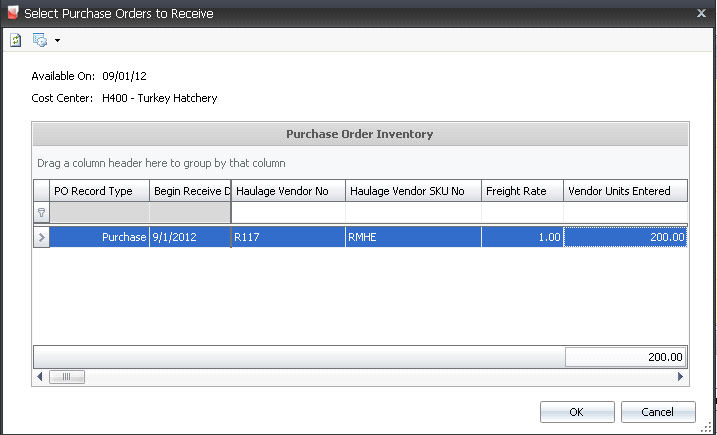Sort by Haulage Vendor No column header
The width and height of the screenshot is (717, 435).
pyautogui.click(x=289, y=191)
